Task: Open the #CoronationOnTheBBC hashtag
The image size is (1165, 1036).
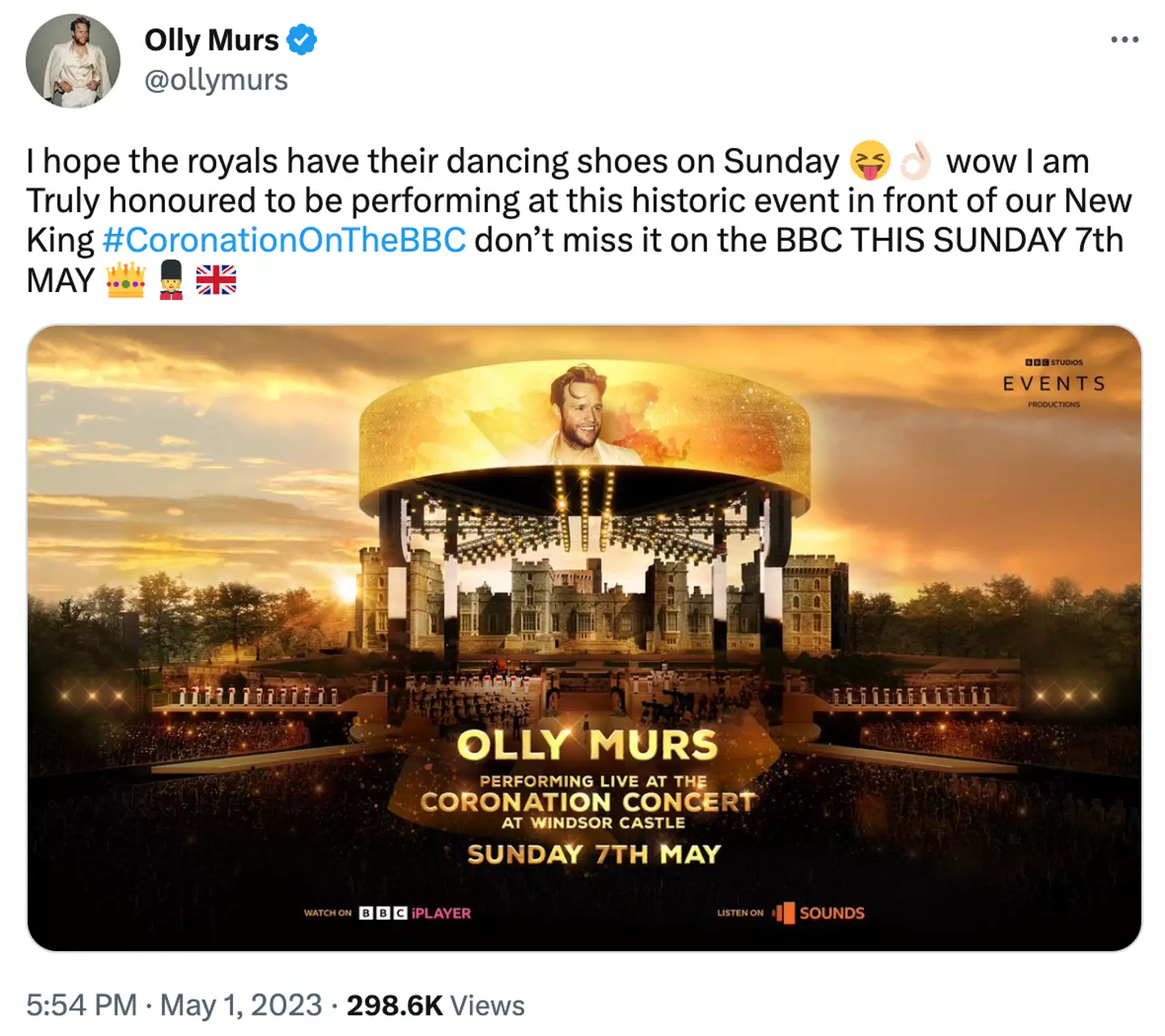Action: [284, 240]
